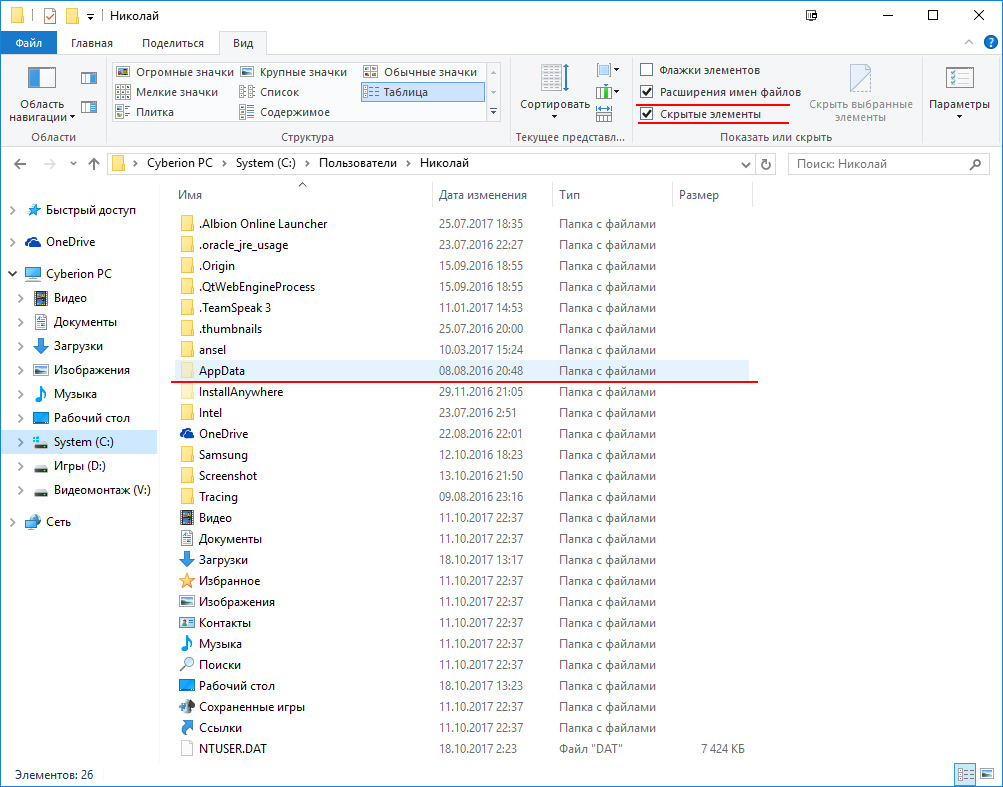The height and width of the screenshot is (787, 1003).
Task: Expand the layout gallery more arrow
Action: tap(493, 112)
